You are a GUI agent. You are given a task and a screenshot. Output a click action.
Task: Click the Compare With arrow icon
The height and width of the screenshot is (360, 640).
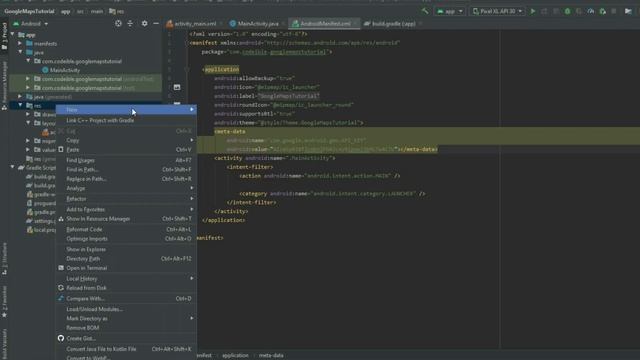(61, 298)
